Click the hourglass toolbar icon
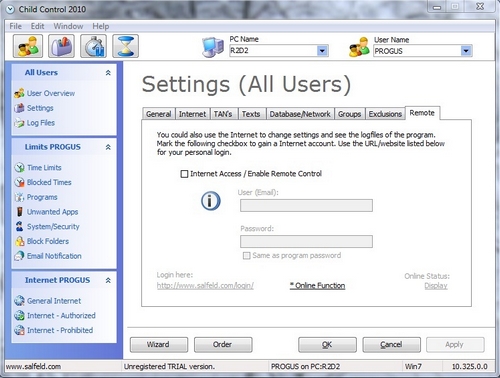The width and height of the screenshot is (500, 378). (126, 46)
